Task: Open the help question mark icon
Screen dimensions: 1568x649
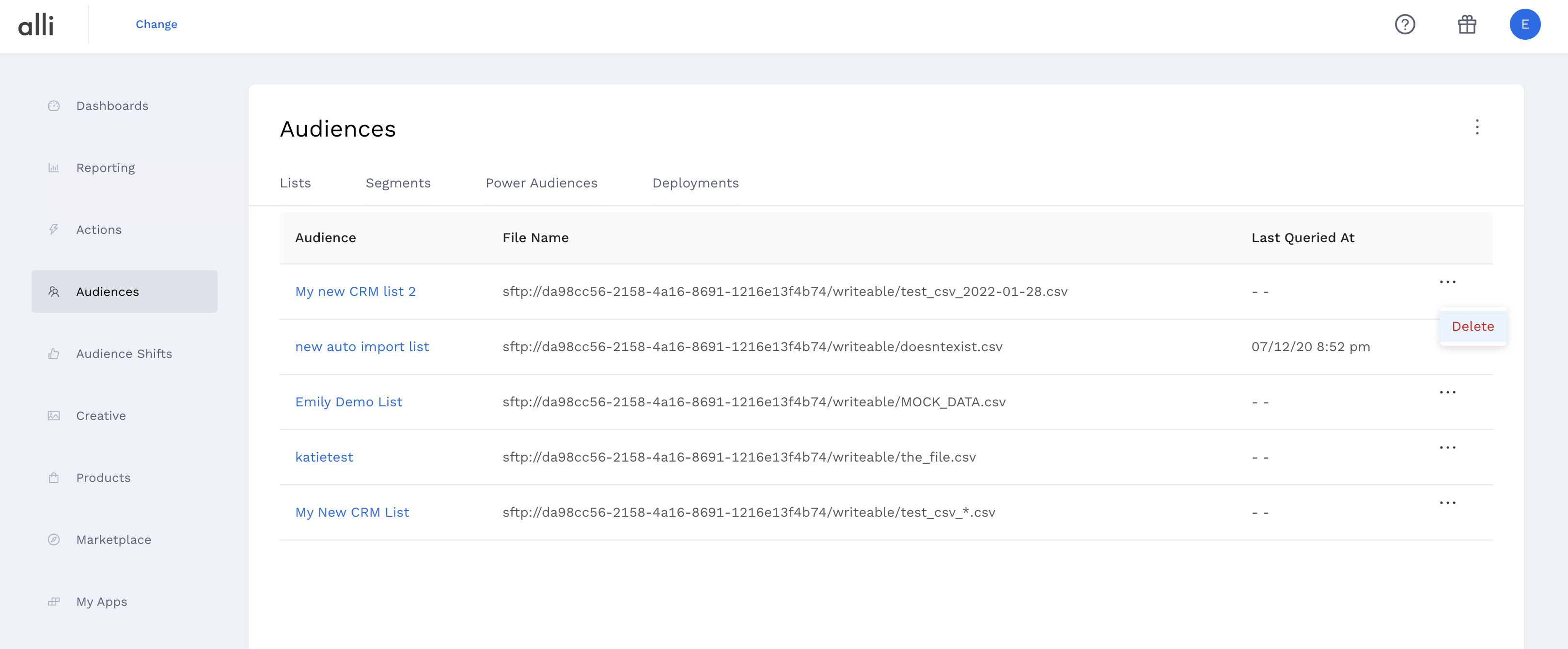Action: [x=1405, y=24]
